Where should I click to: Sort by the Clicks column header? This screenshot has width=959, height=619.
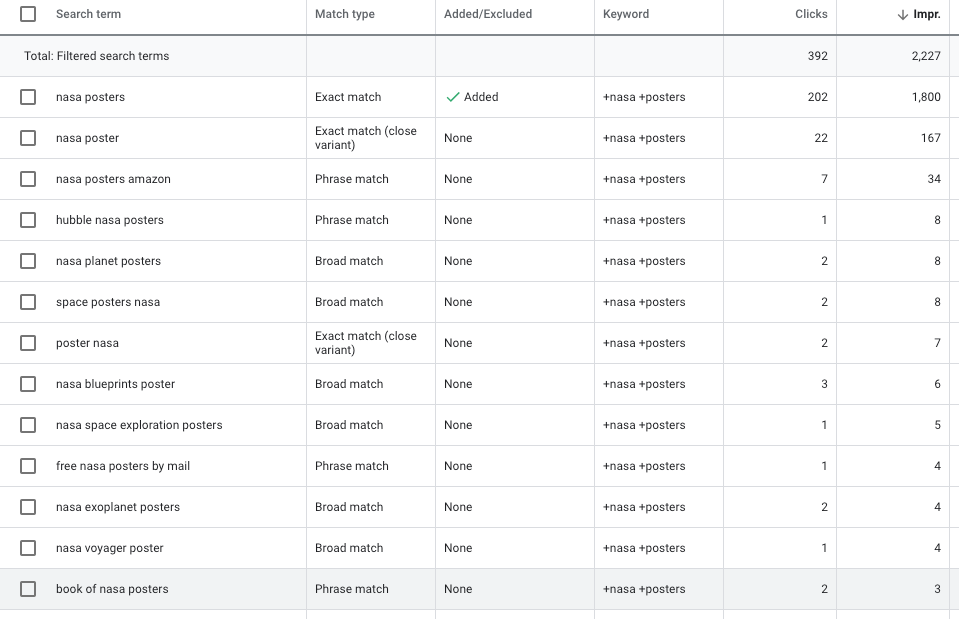[x=811, y=14]
